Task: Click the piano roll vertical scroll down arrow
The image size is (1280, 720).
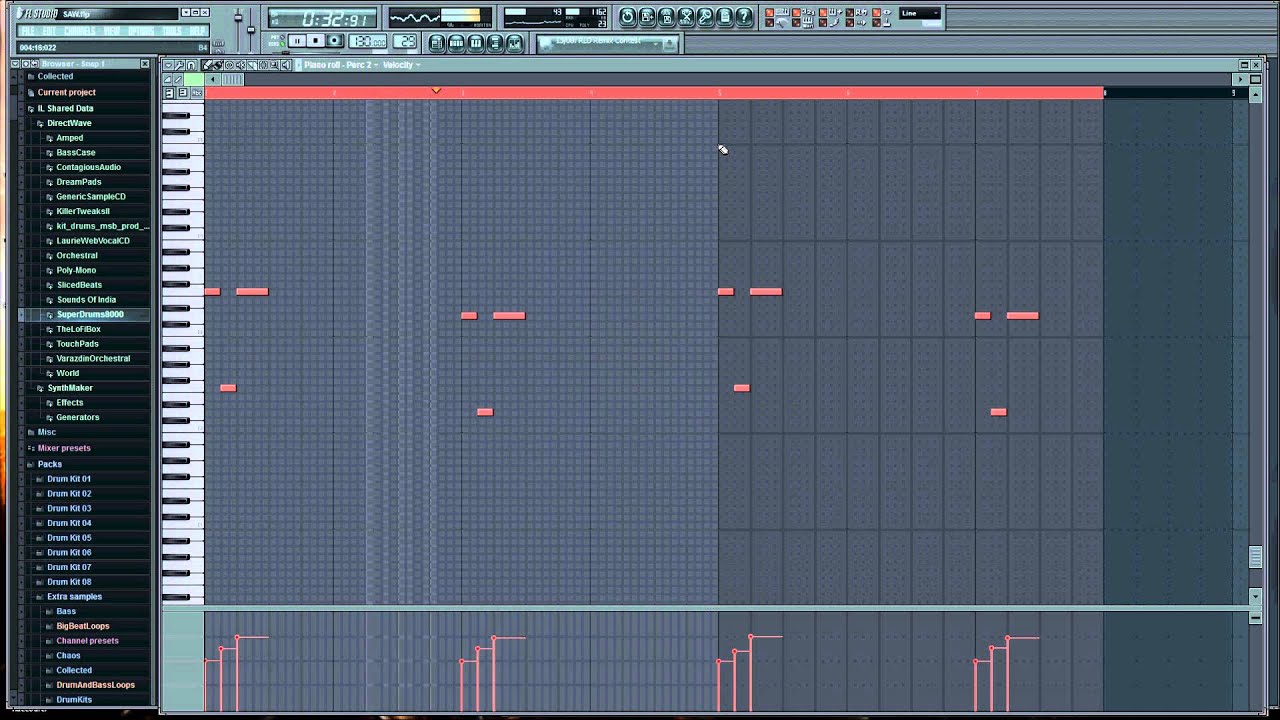Action: (x=1256, y=597)
